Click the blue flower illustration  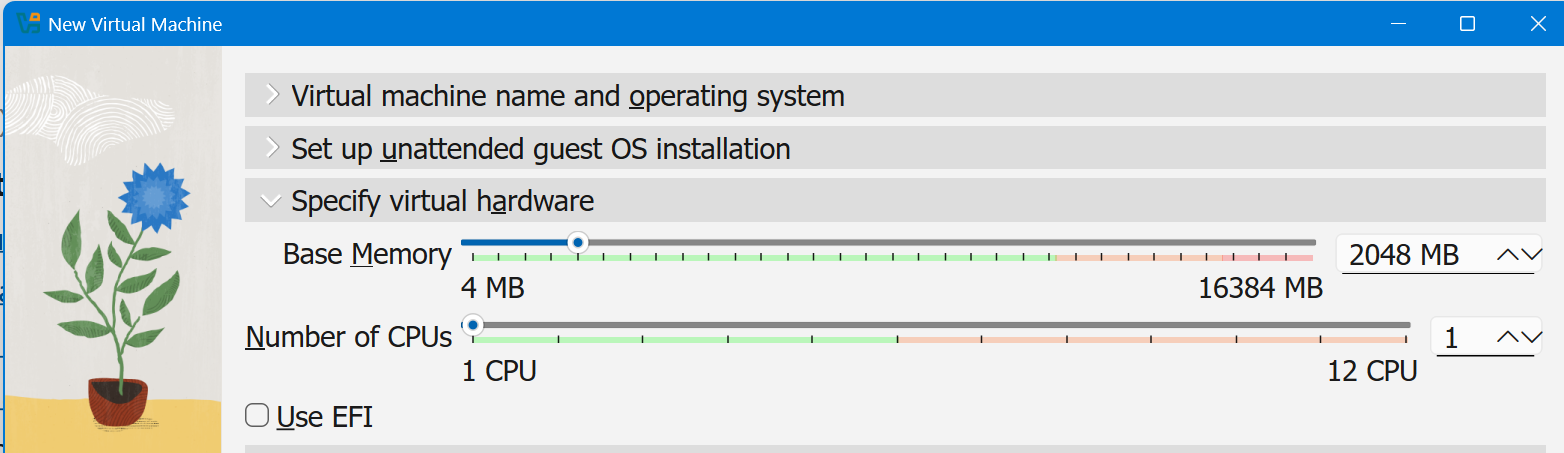(x=153, y=199)
